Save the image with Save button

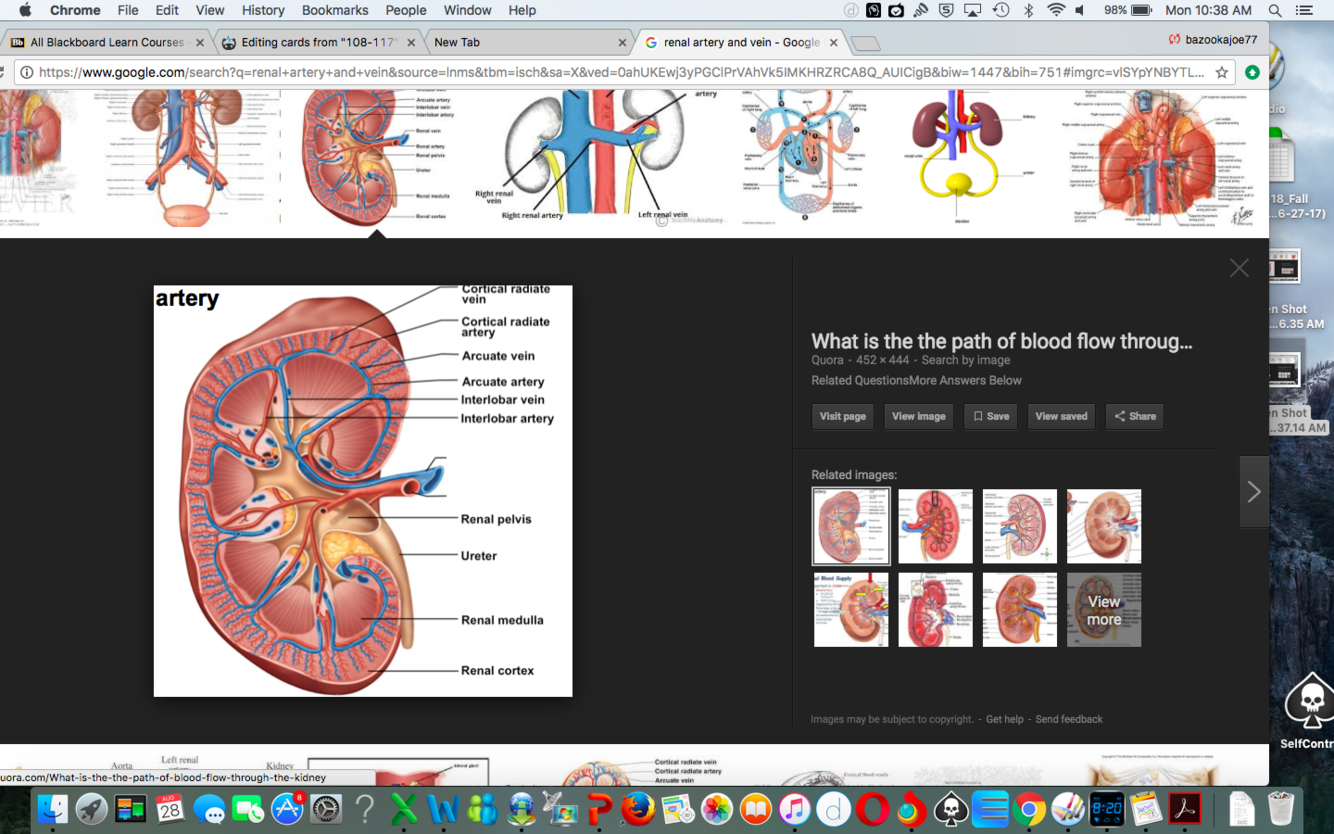pyautogui.click(x=991, y=416)
